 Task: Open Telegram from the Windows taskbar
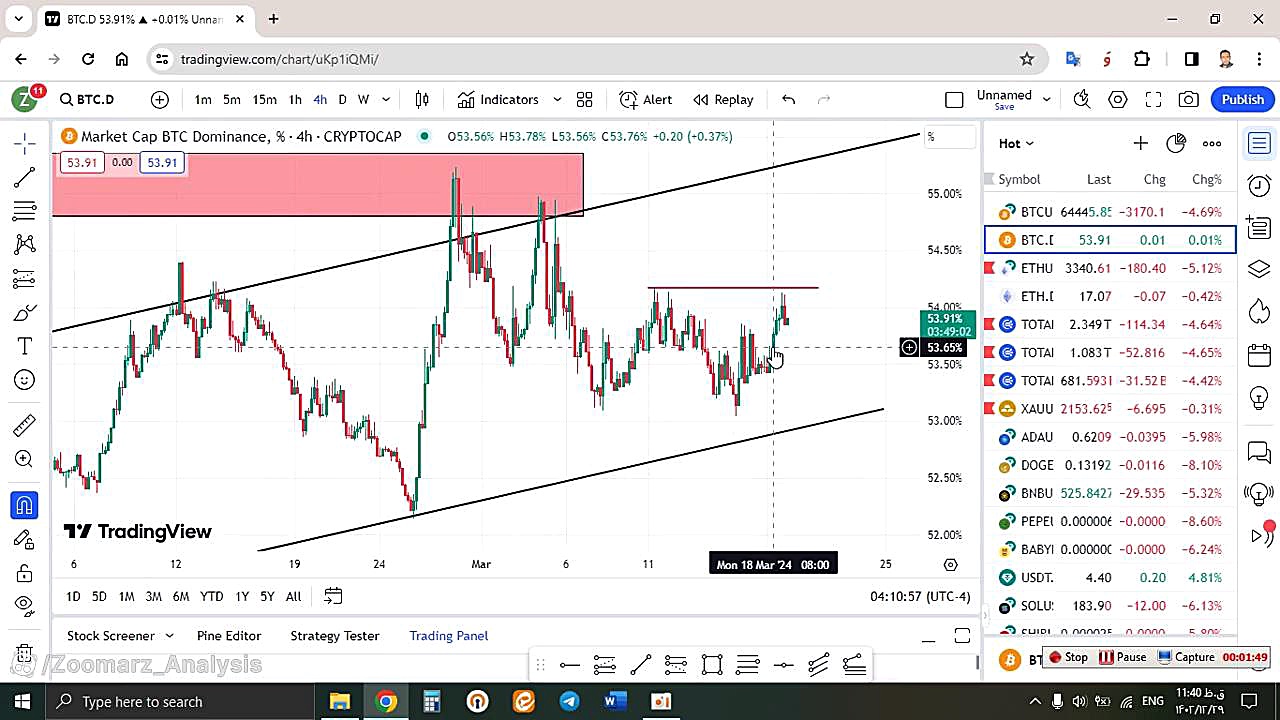point(569,701)
